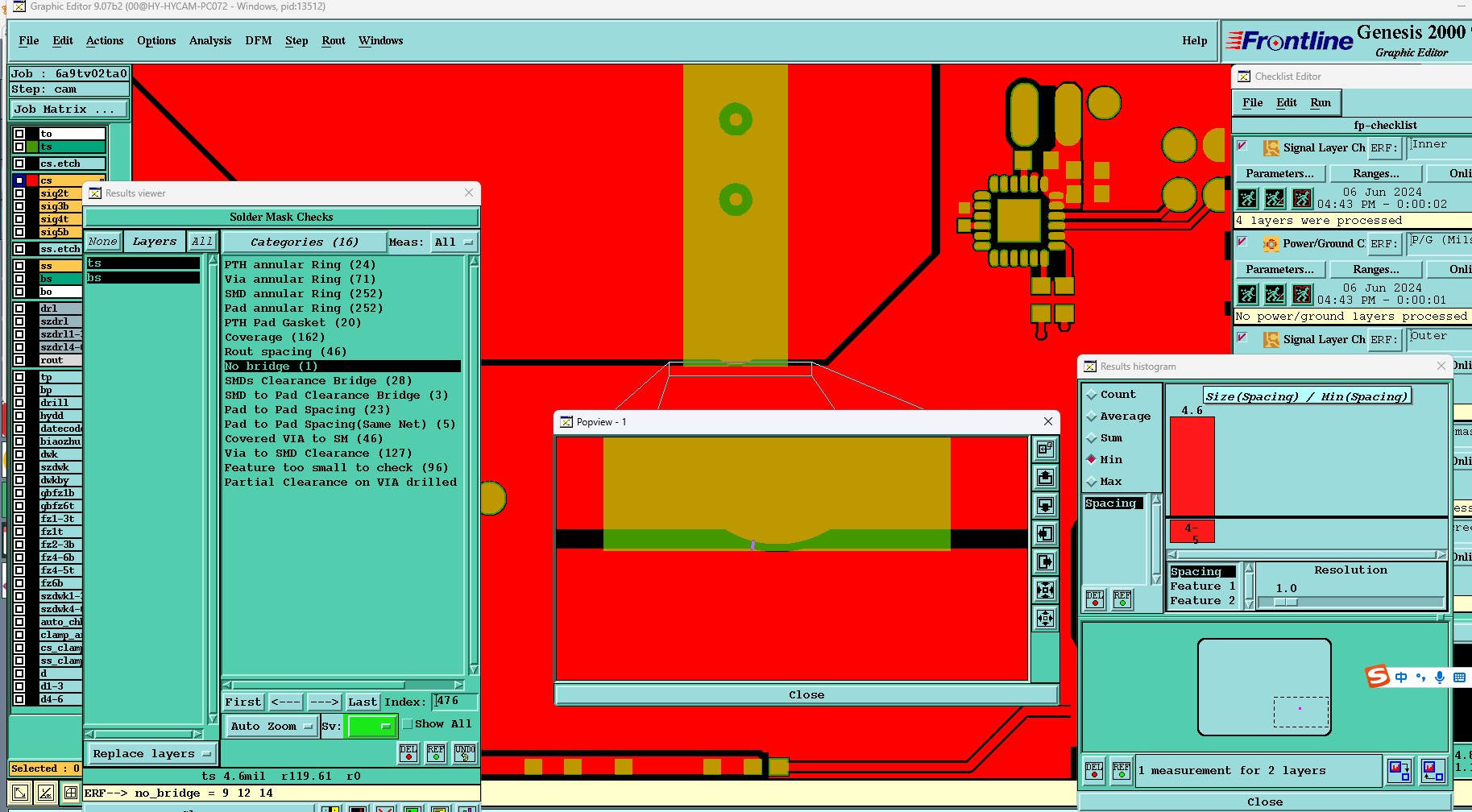Open the green Sv color dropdown

point(370,727)
